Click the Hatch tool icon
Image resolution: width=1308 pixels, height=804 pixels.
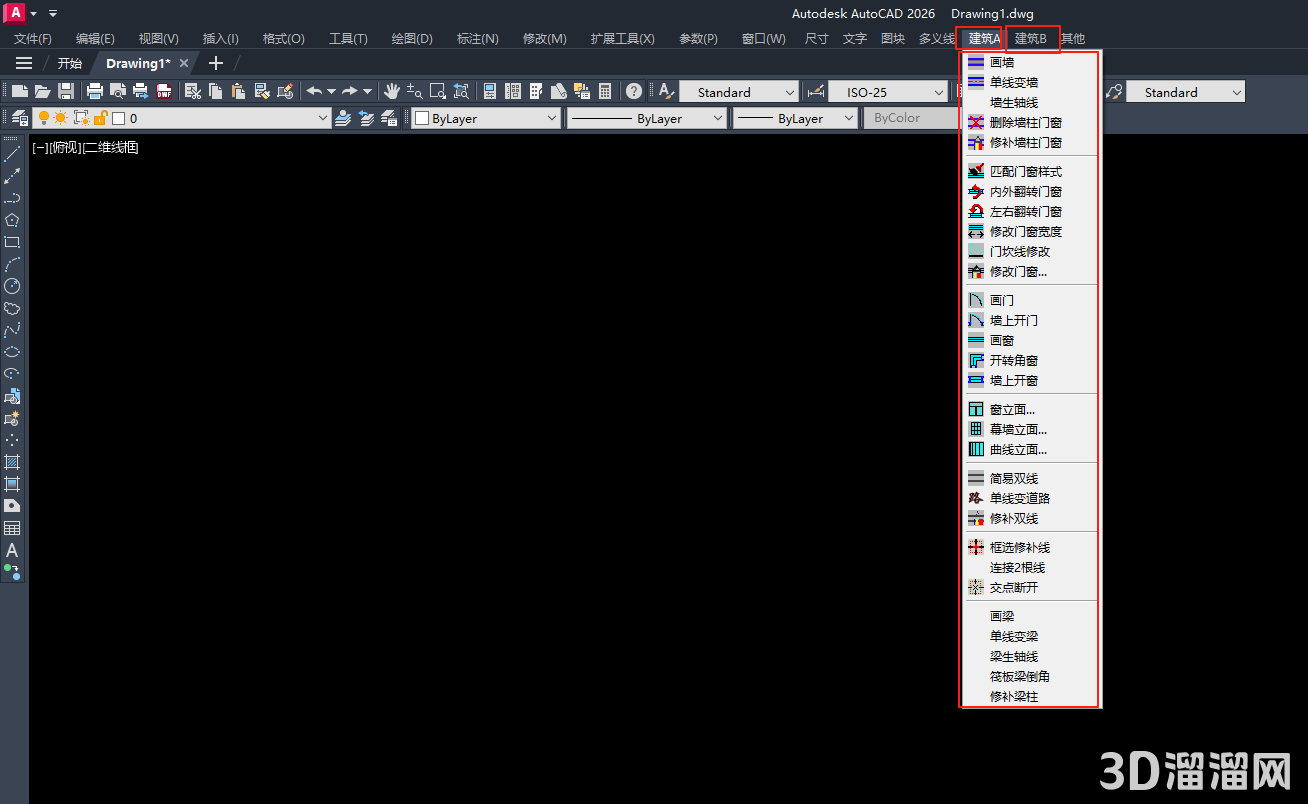pyautogui.click(x=12, y=462)
